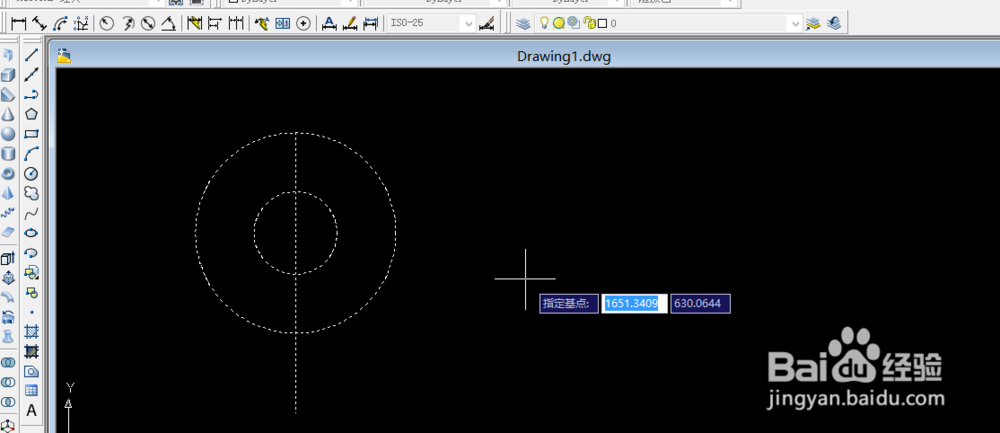Screen dimensions: 1000x433
Task: Select the 3D Sphere solid tool
Action: (x=8, y=134)
